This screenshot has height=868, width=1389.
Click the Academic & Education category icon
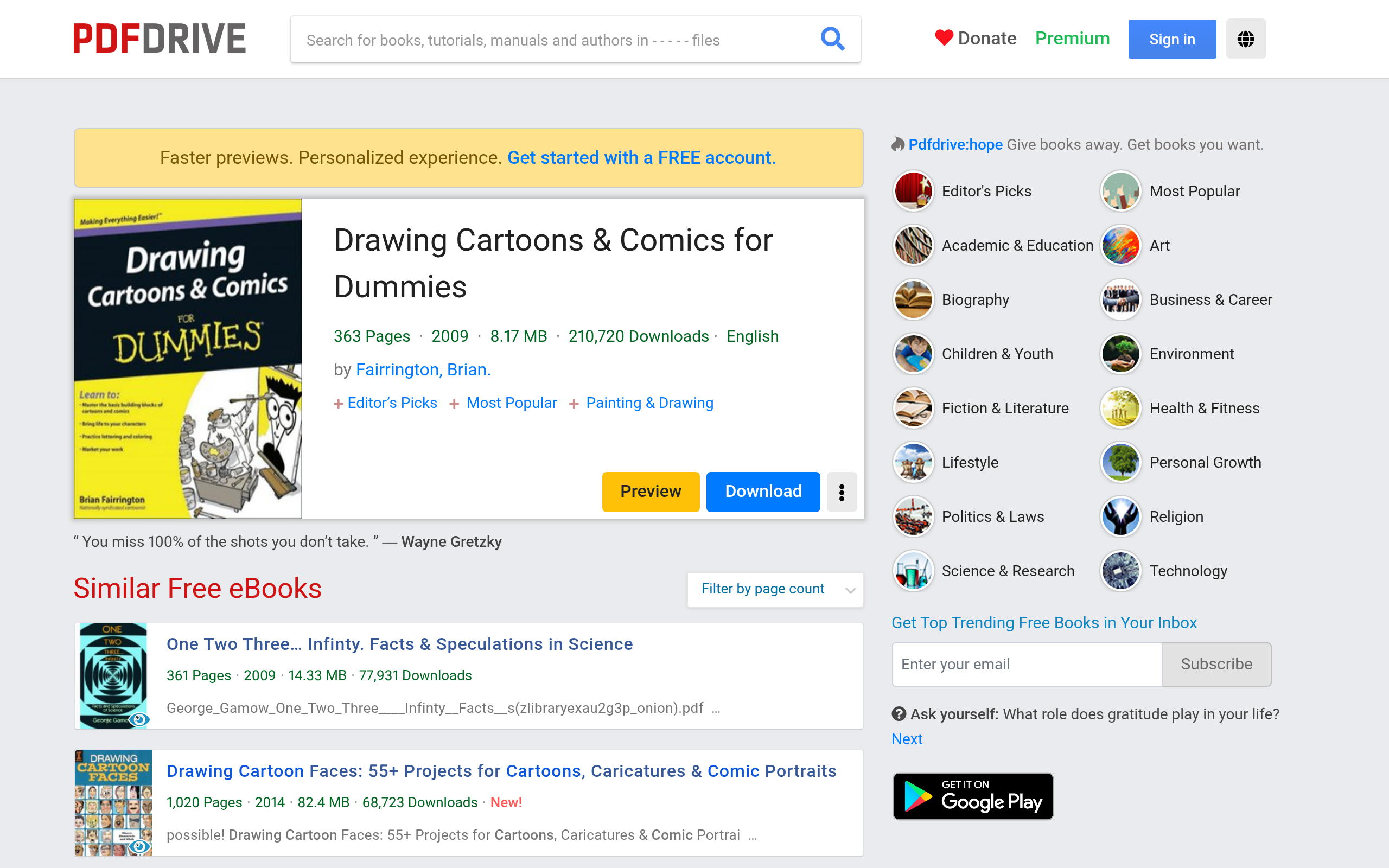pos(913,245)
